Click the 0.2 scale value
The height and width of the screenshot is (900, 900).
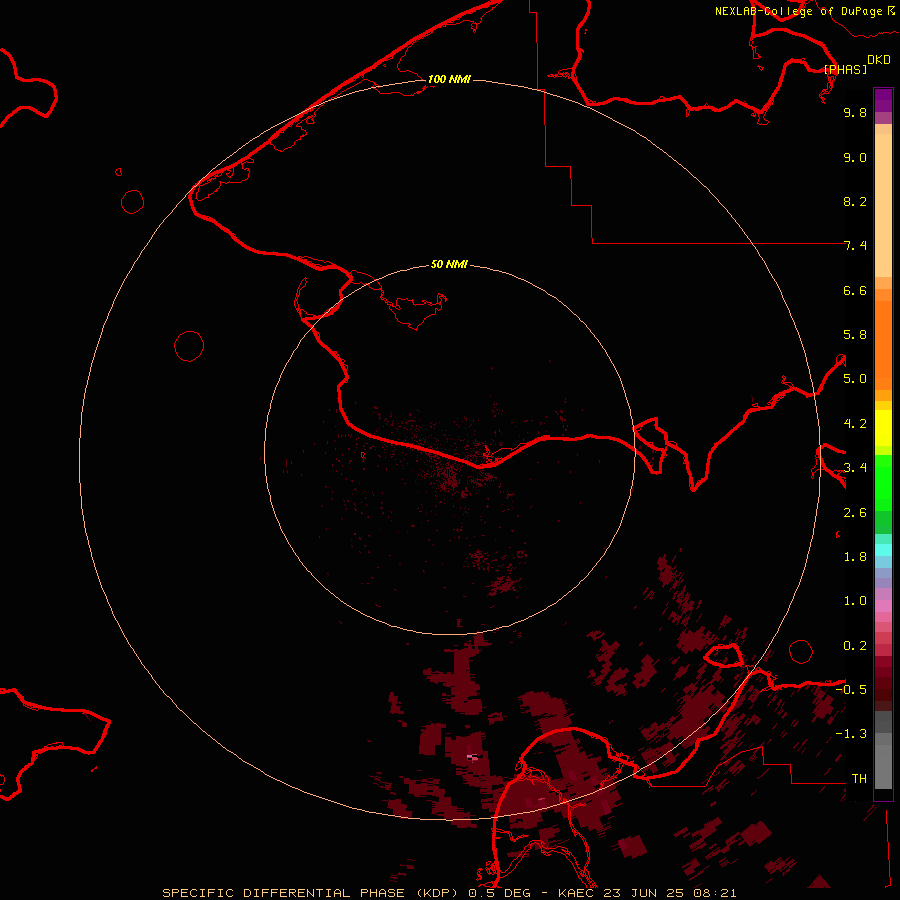click(855, 646)
